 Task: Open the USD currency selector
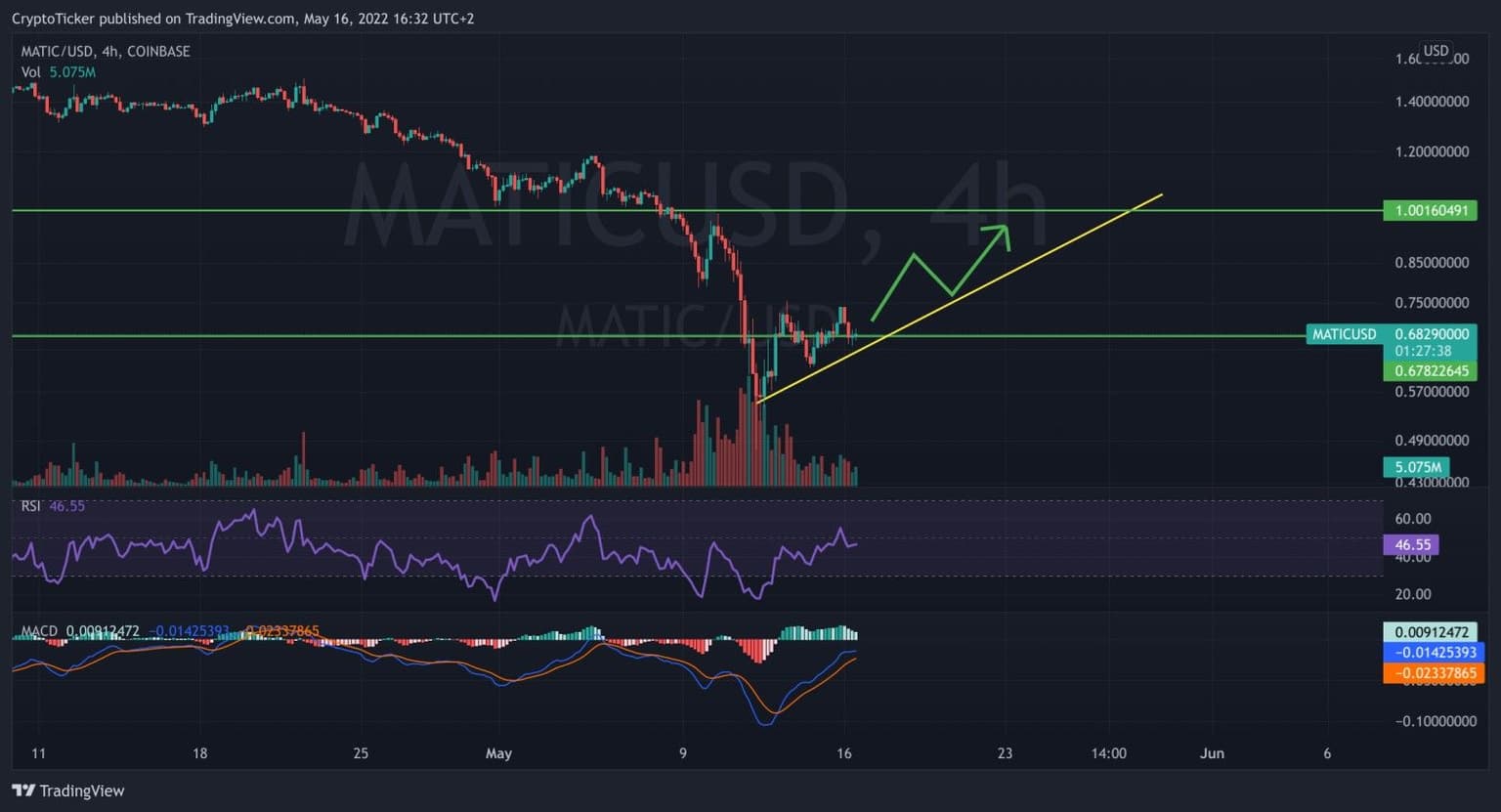[1435, 51]
